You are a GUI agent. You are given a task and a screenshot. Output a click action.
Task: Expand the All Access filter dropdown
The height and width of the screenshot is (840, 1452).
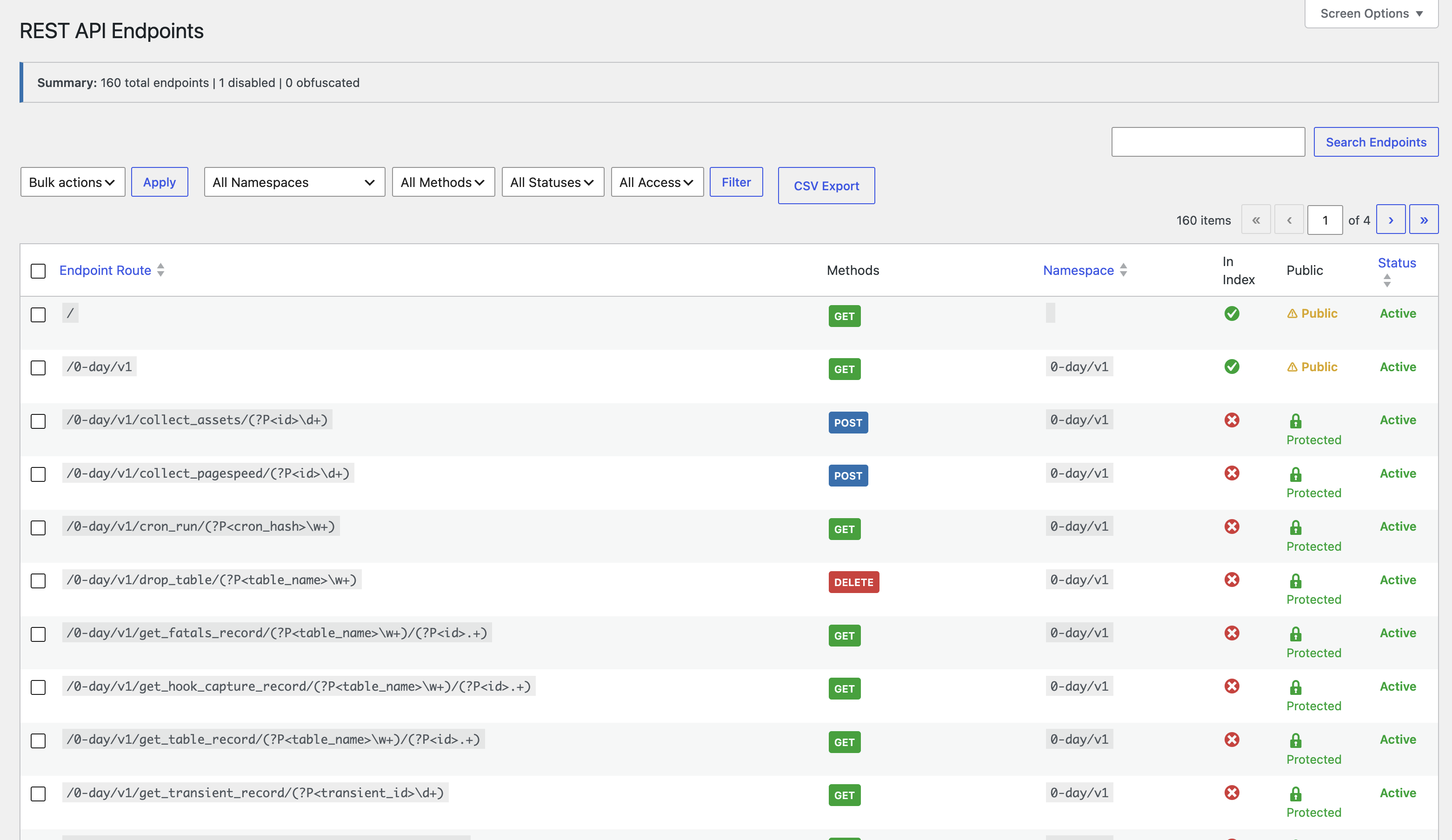coord(656,182)
